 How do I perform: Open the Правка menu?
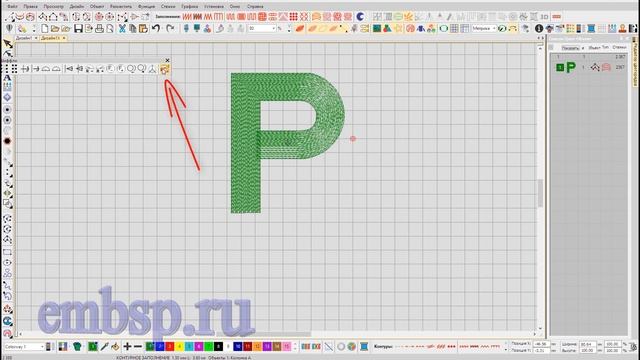click(x=31, y=7)
